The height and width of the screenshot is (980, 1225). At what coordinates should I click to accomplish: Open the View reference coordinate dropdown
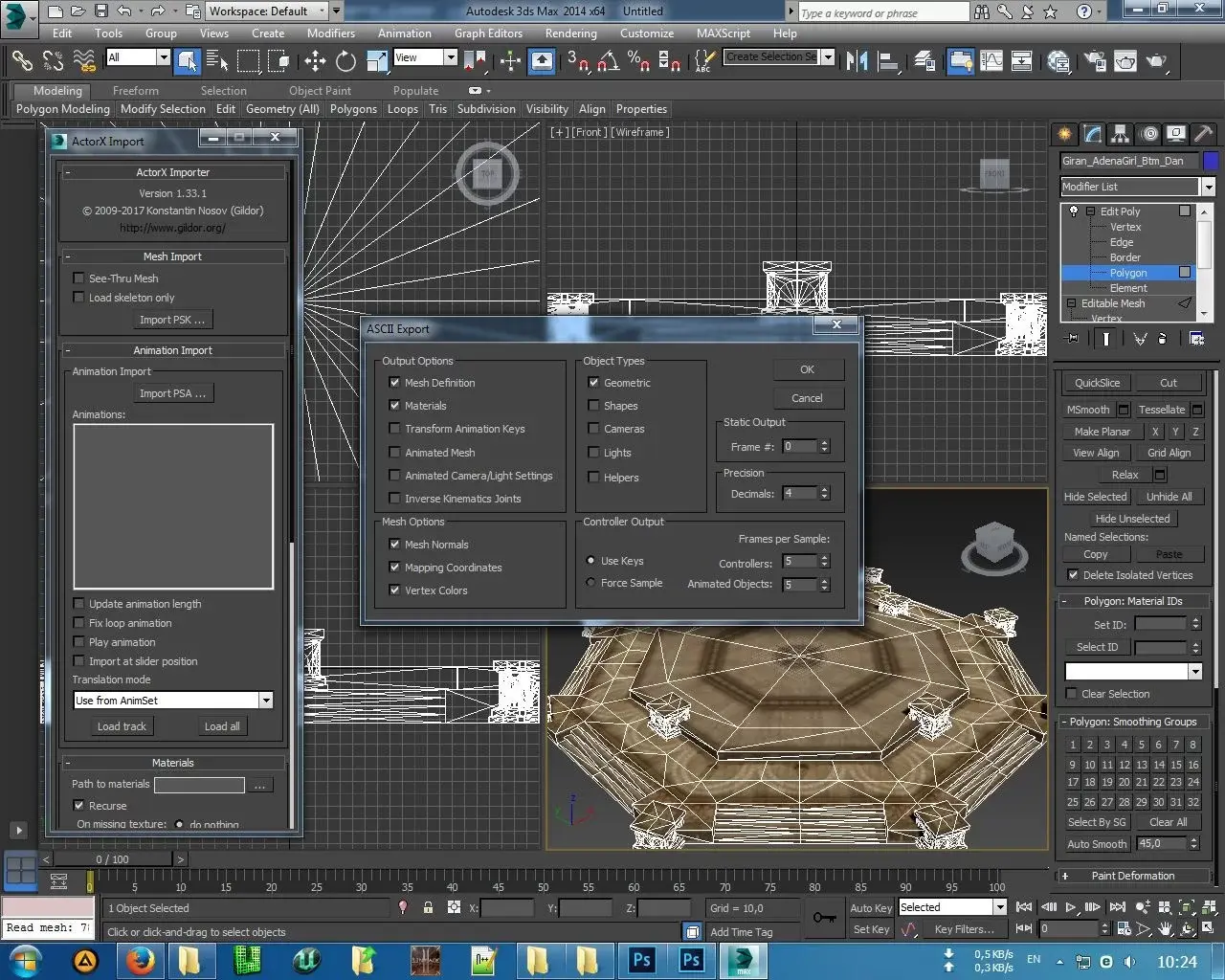[x=425, y=57]
